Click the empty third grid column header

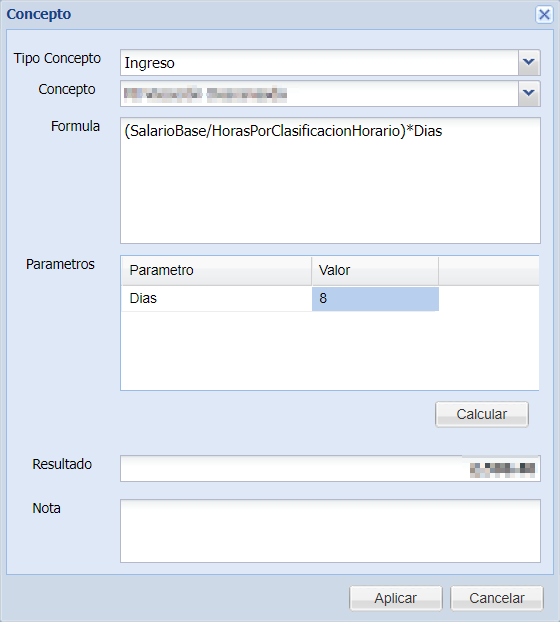coord(489,271)
